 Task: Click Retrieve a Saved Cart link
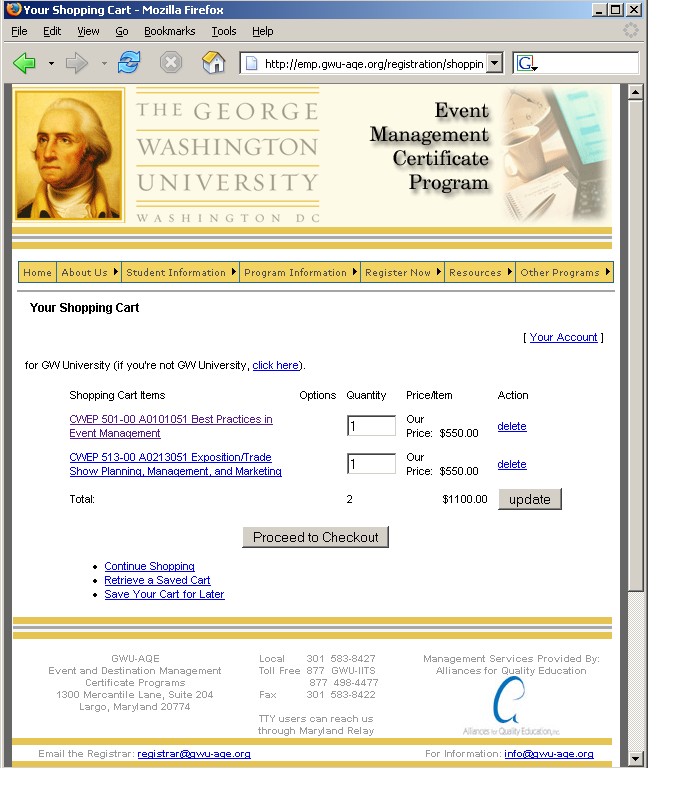tap(157, 580)
